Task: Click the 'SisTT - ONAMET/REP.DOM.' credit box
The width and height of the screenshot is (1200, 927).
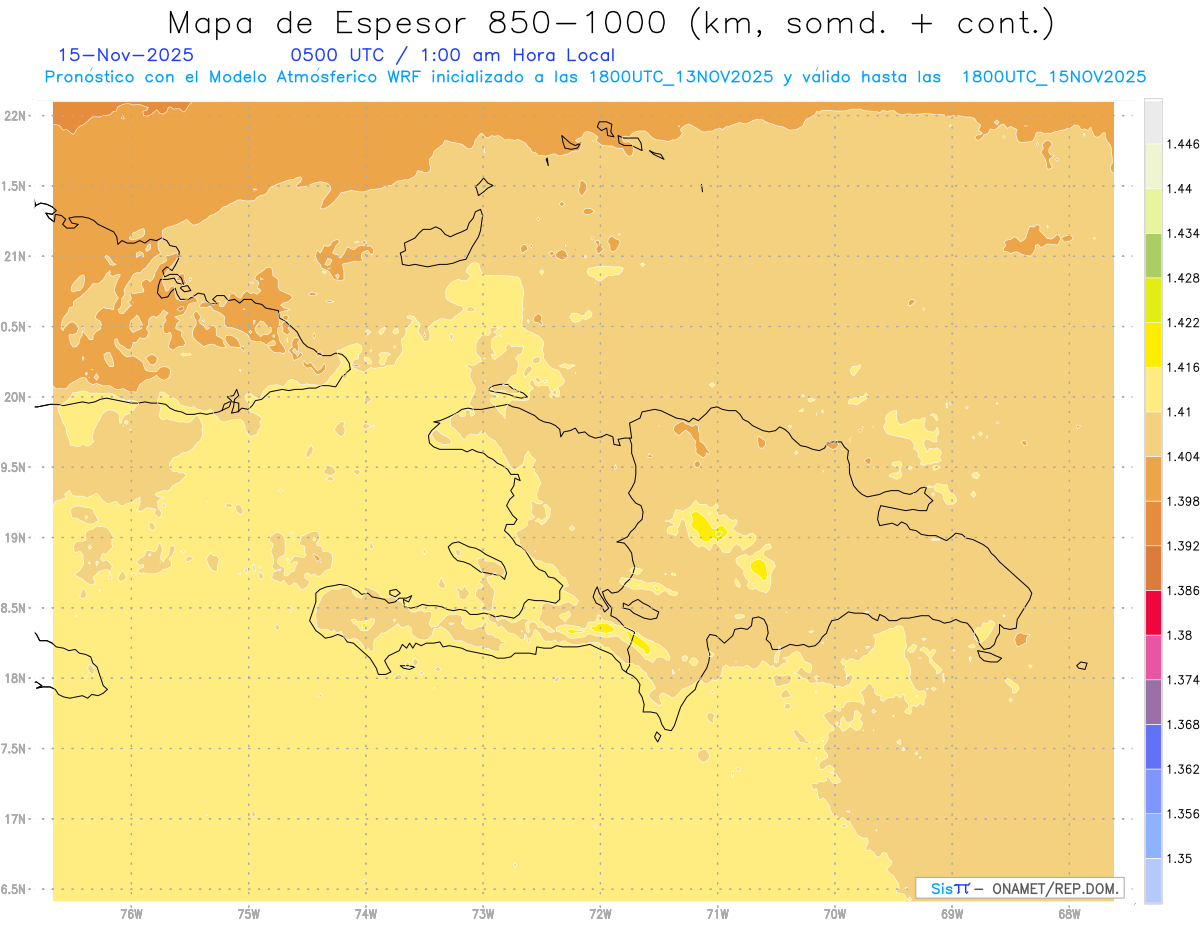Action: [x=1020, y=888]
